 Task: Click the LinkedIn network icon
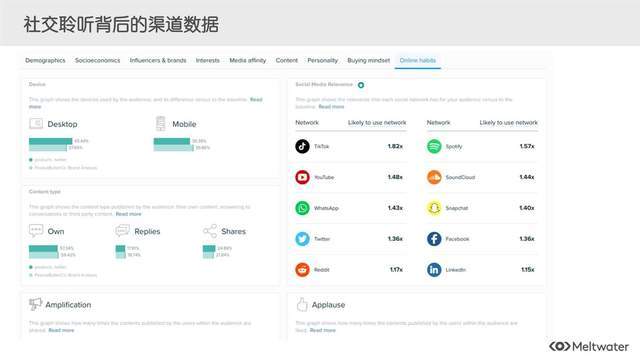tap(434, 270)
